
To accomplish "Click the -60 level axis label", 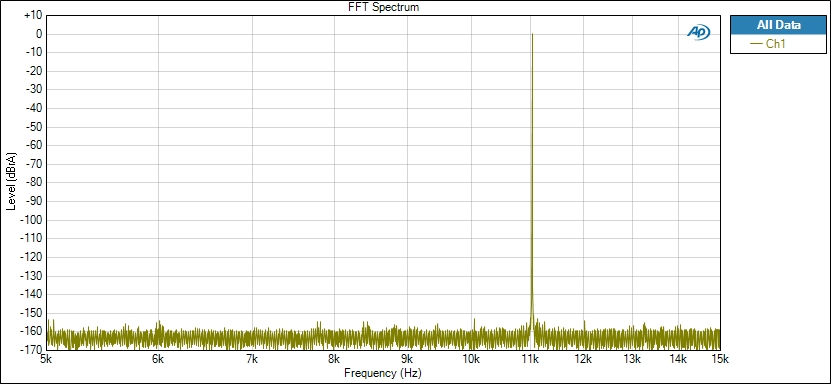I will (34, 146).
